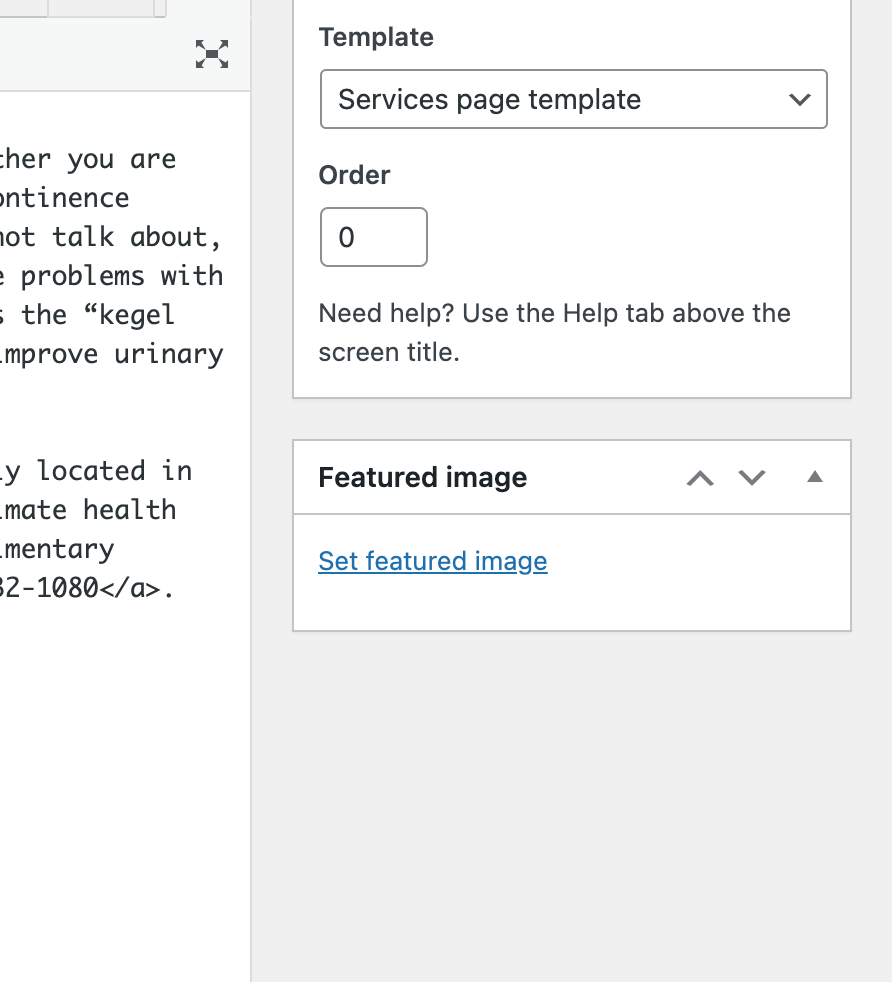The height and width of the screenshot is (982, 892).
Task: Open the Services page template dropdown
Action: (574, 99)
